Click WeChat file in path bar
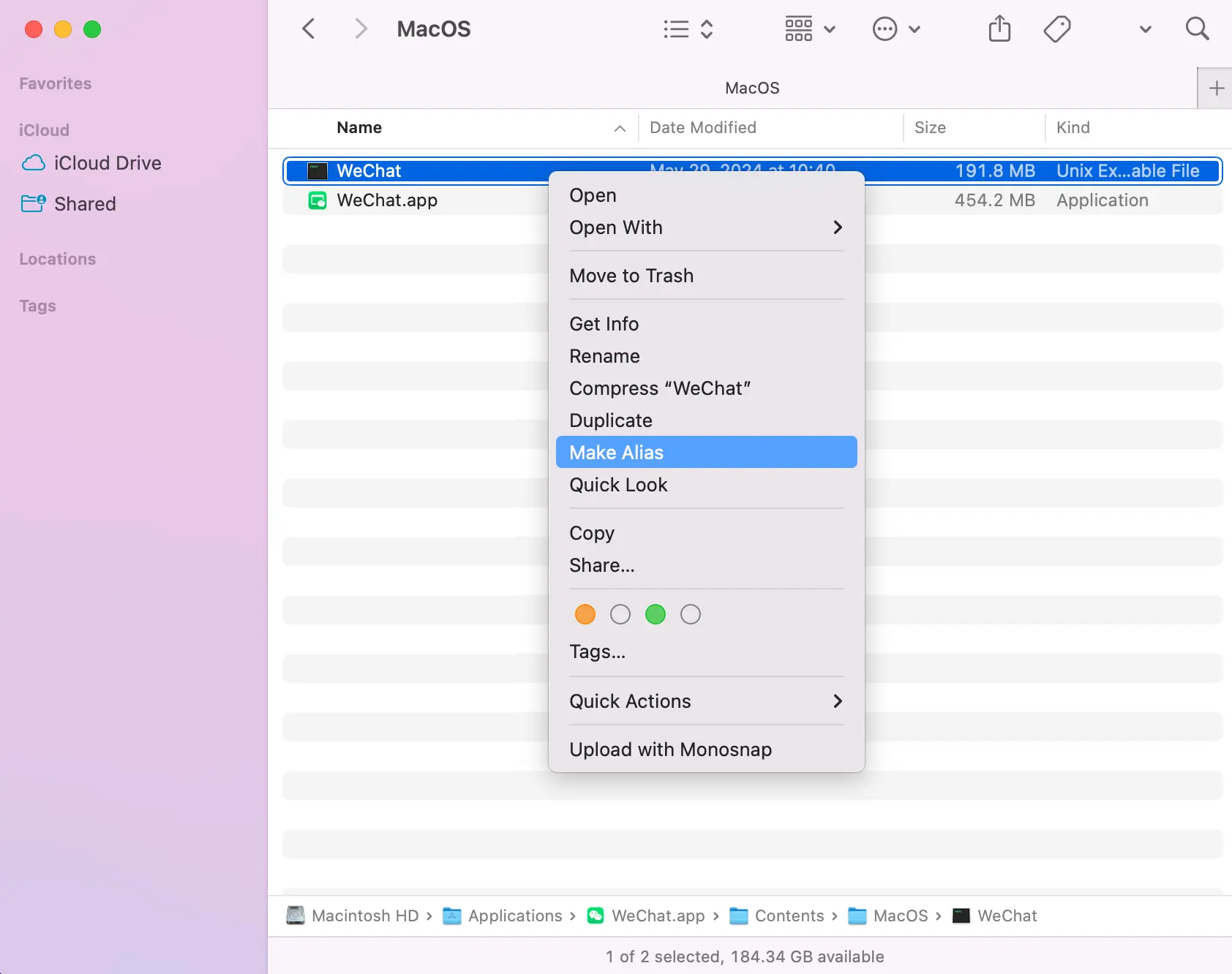This screenshot has height=974, width=1232. [x=994, y=916]
